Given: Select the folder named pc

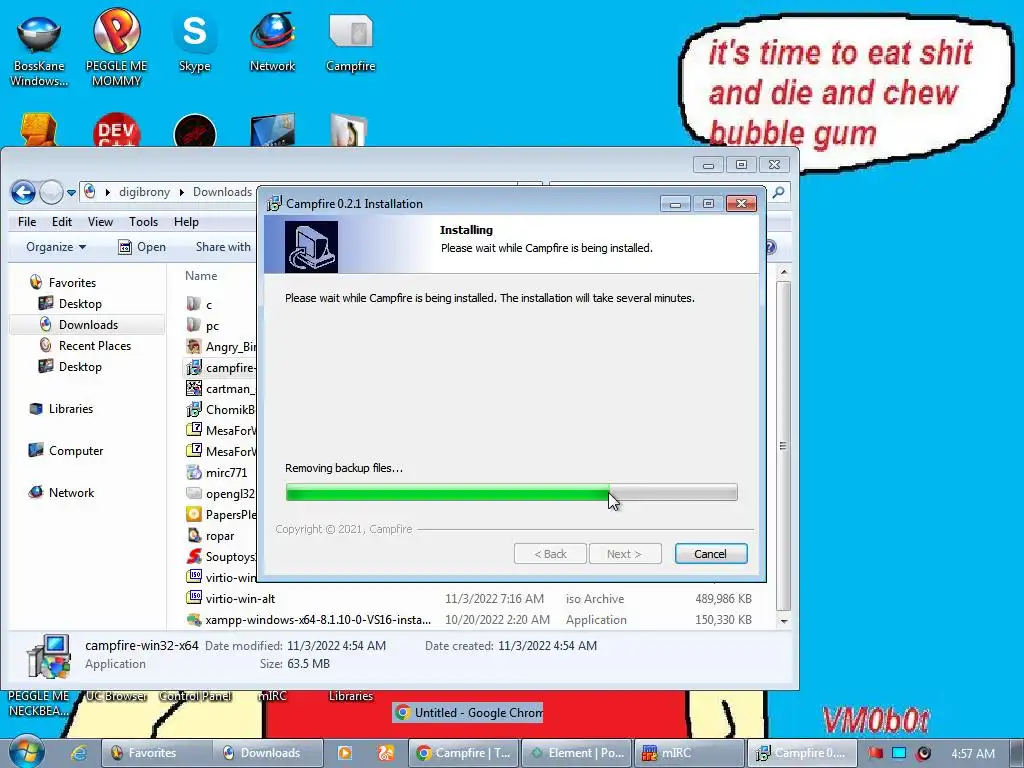Looking at the screenshot, I should (x=203, y=325).
